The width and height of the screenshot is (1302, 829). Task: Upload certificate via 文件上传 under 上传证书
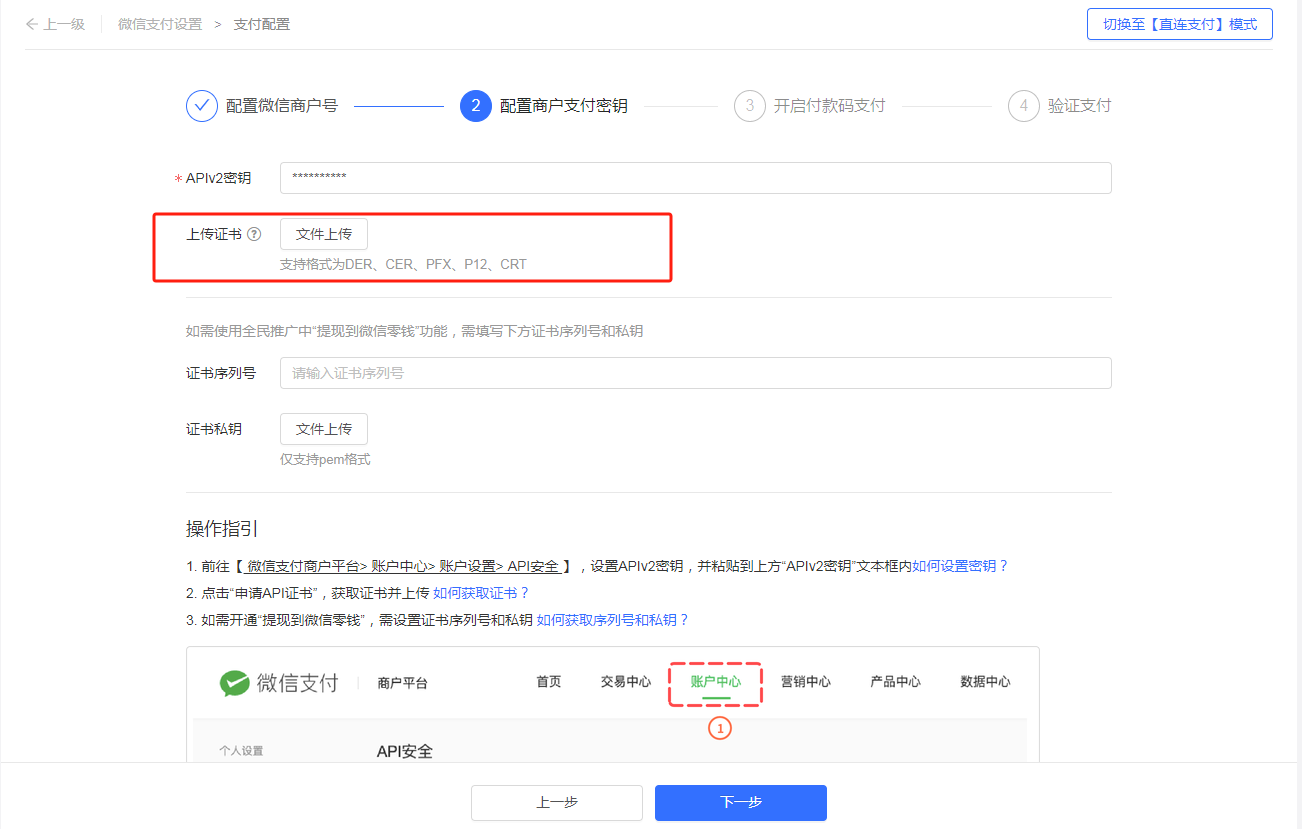(x=324, y=234)
